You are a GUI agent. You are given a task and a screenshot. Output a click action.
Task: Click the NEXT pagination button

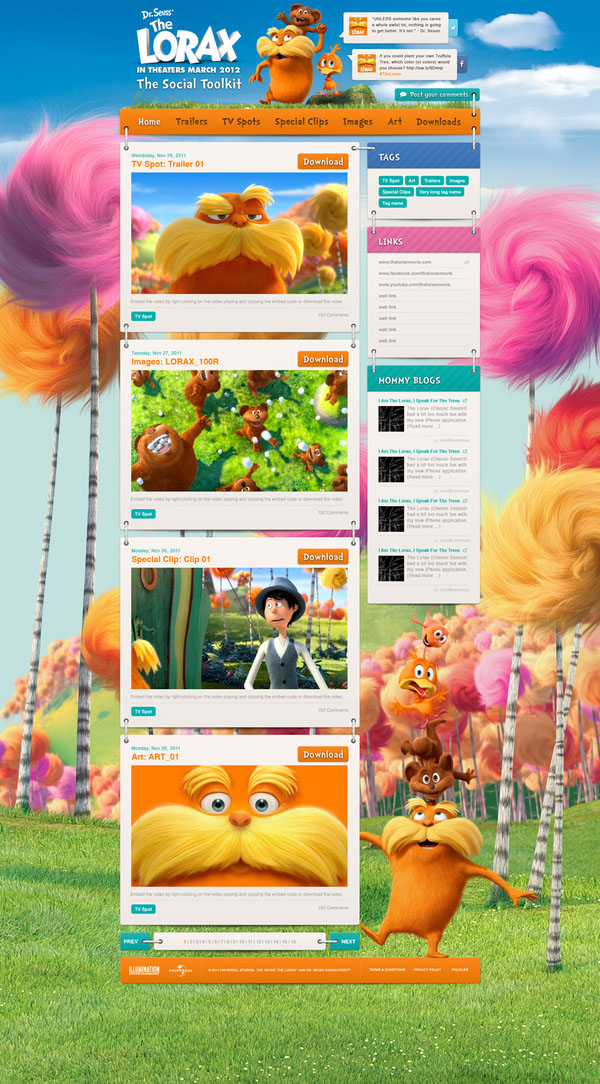point(345,941)
